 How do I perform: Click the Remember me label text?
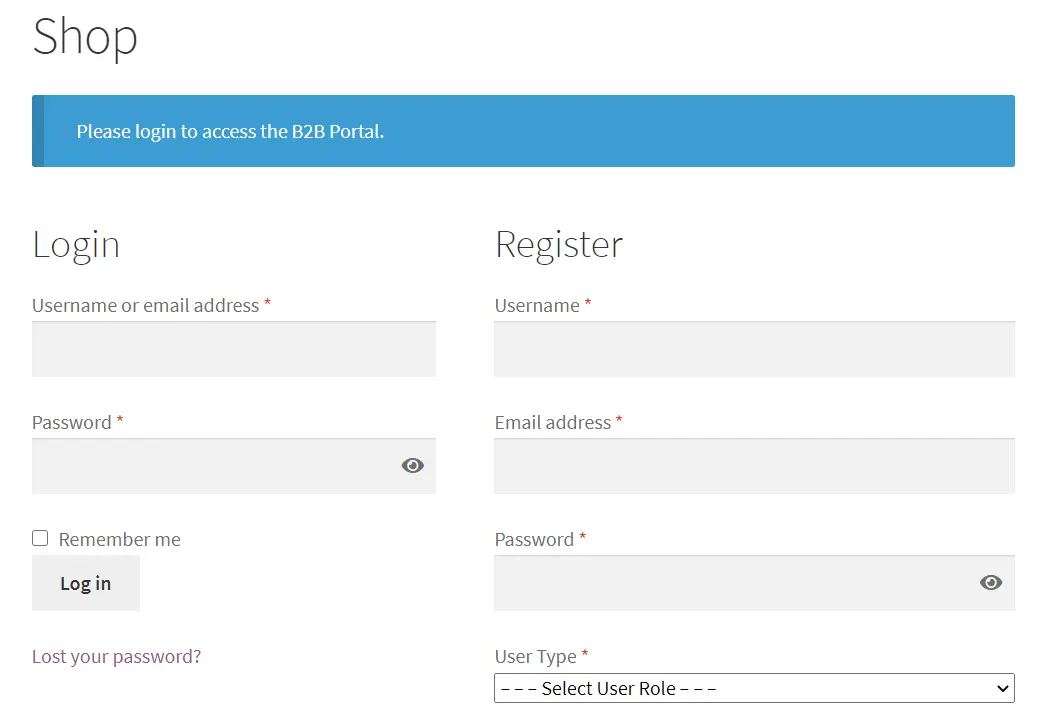pyautogui.click(x=119, y=540)
